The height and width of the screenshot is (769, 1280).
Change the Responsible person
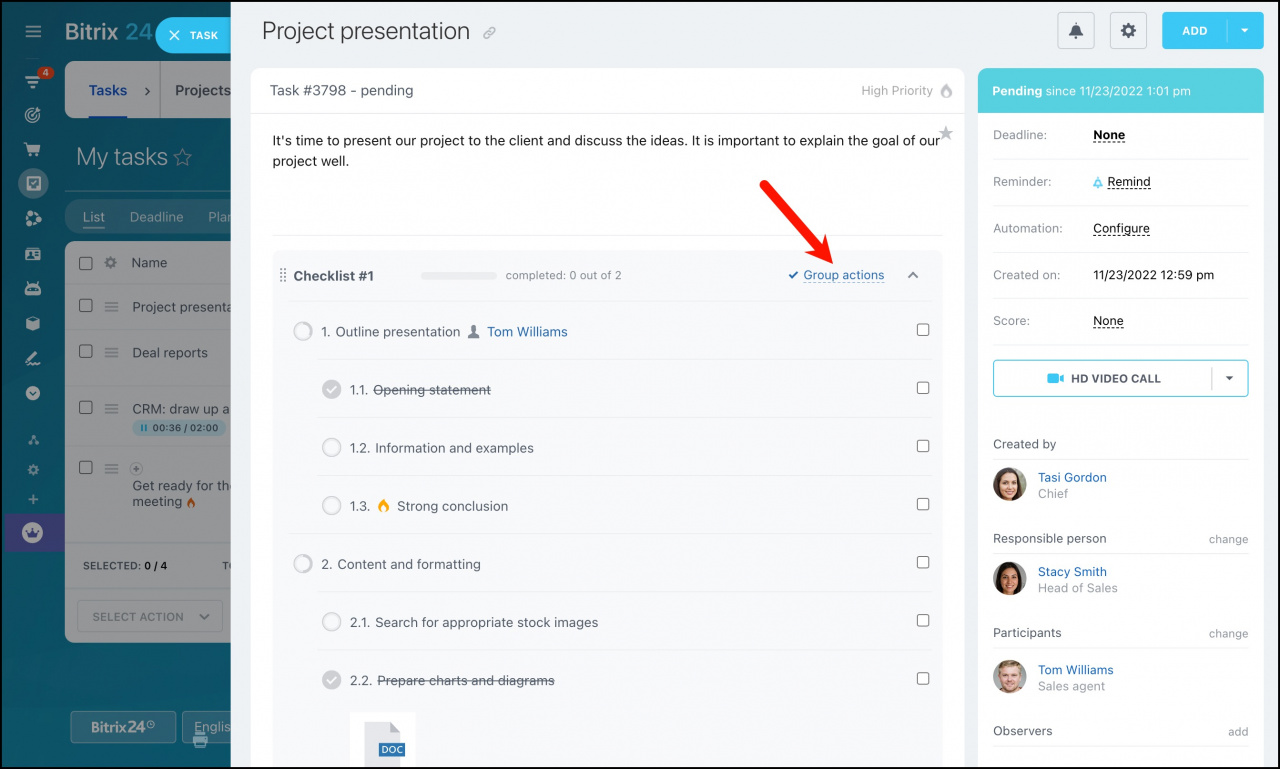(x=1228, y=539)
